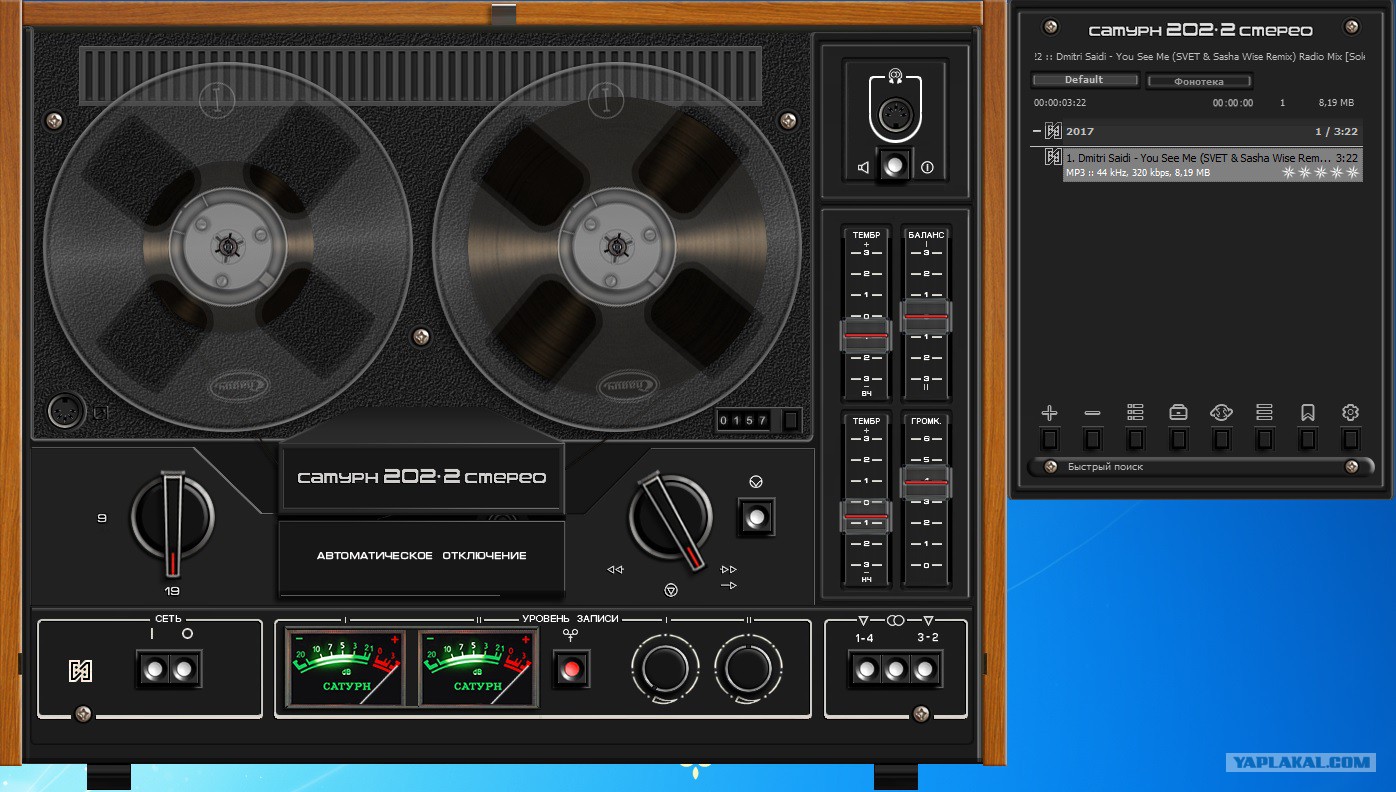Collapse the 2017 playlist group
The height and width of the screenshot is (792, 1396).
coord(1037,131)
